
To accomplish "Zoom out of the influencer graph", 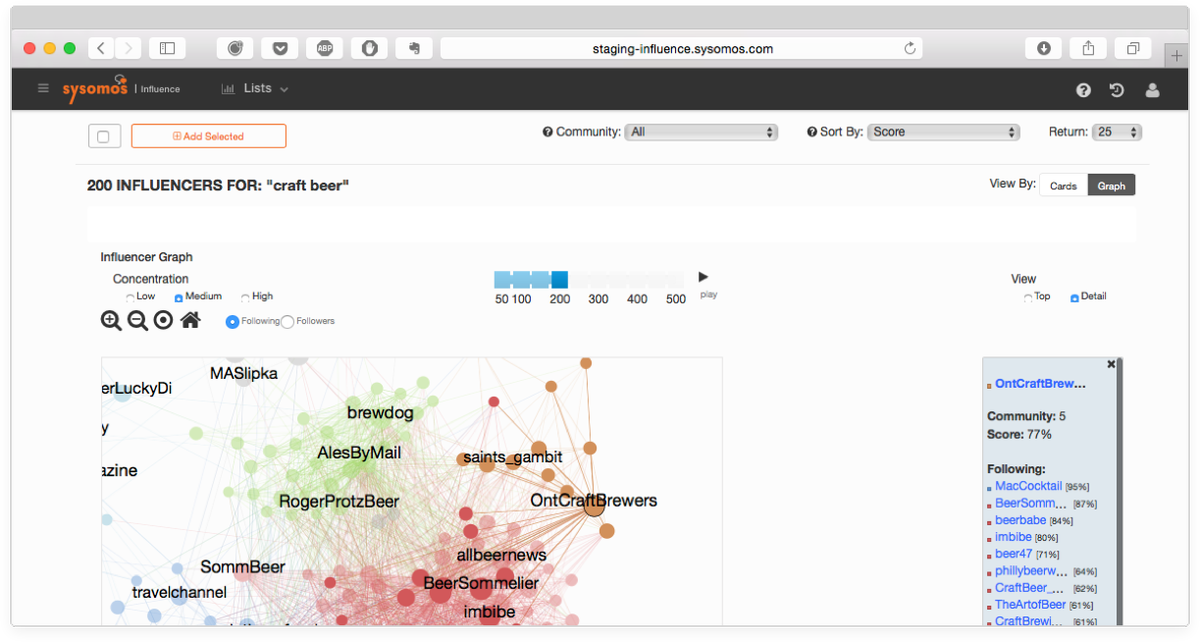I will [x=138, y=320].
